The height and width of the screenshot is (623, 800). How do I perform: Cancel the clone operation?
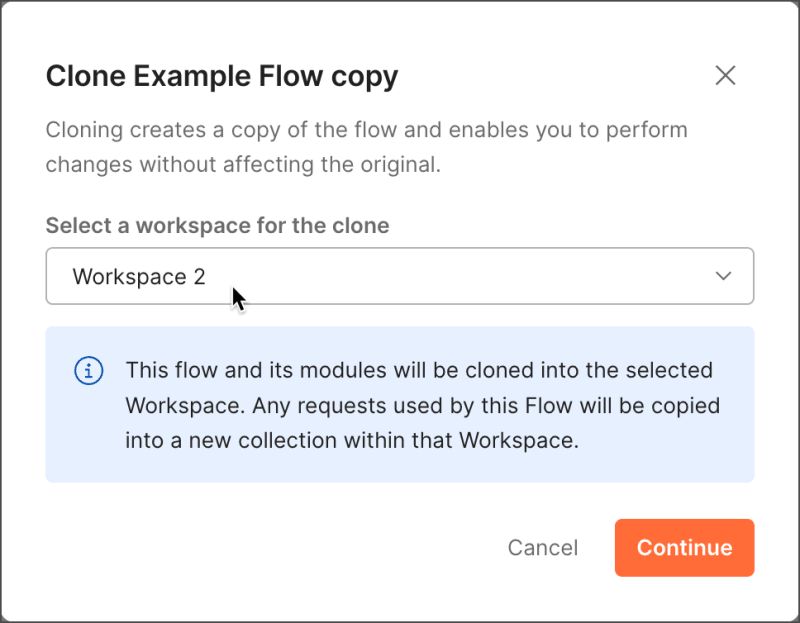coord(542,547)
